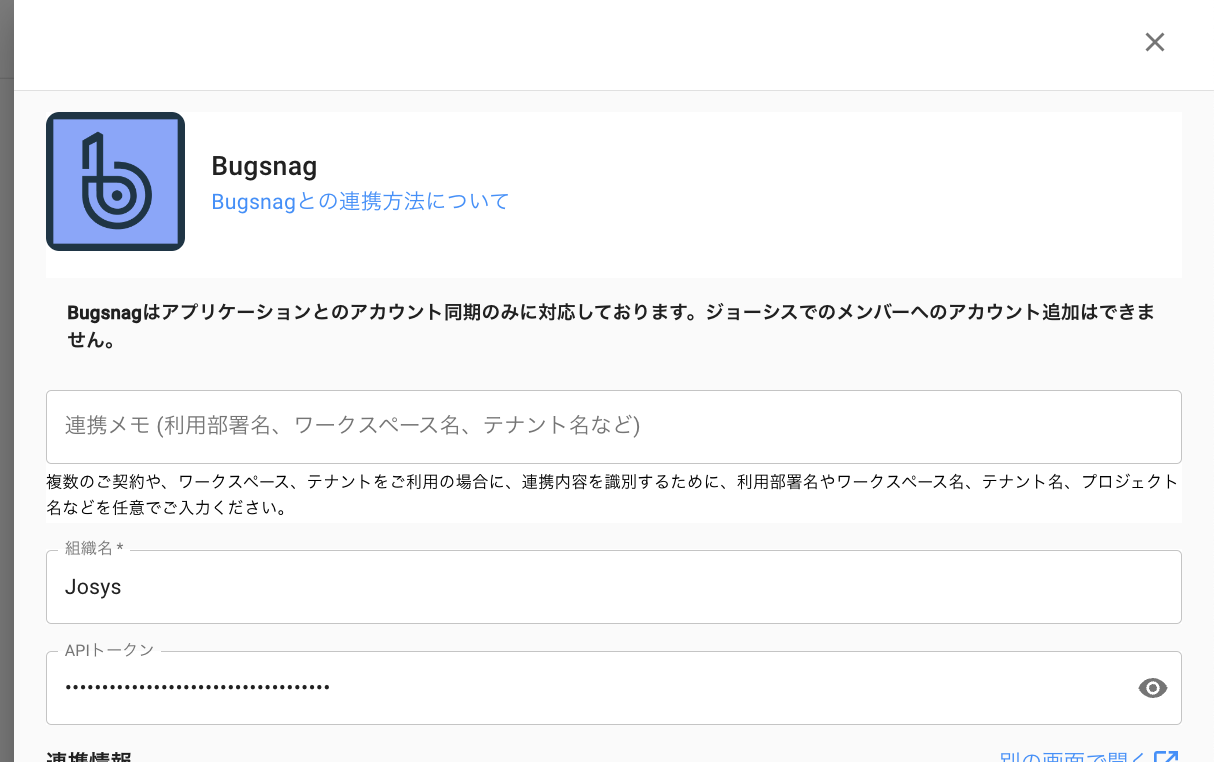Click into the 連携メモ input field
Viewport: 1214px width, 762px height.
click(613, 426)
